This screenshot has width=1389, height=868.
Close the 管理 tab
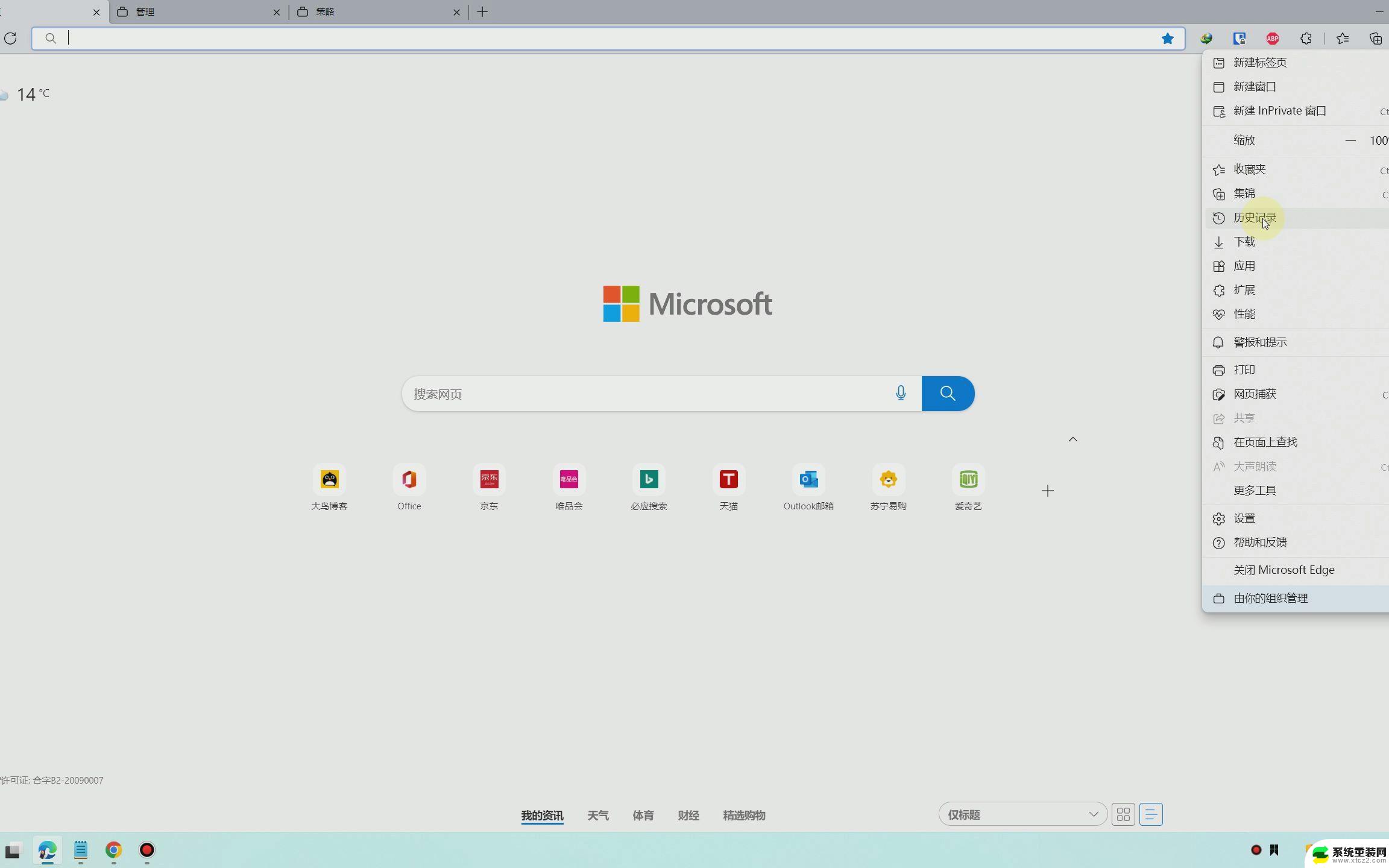coord(276,12)
